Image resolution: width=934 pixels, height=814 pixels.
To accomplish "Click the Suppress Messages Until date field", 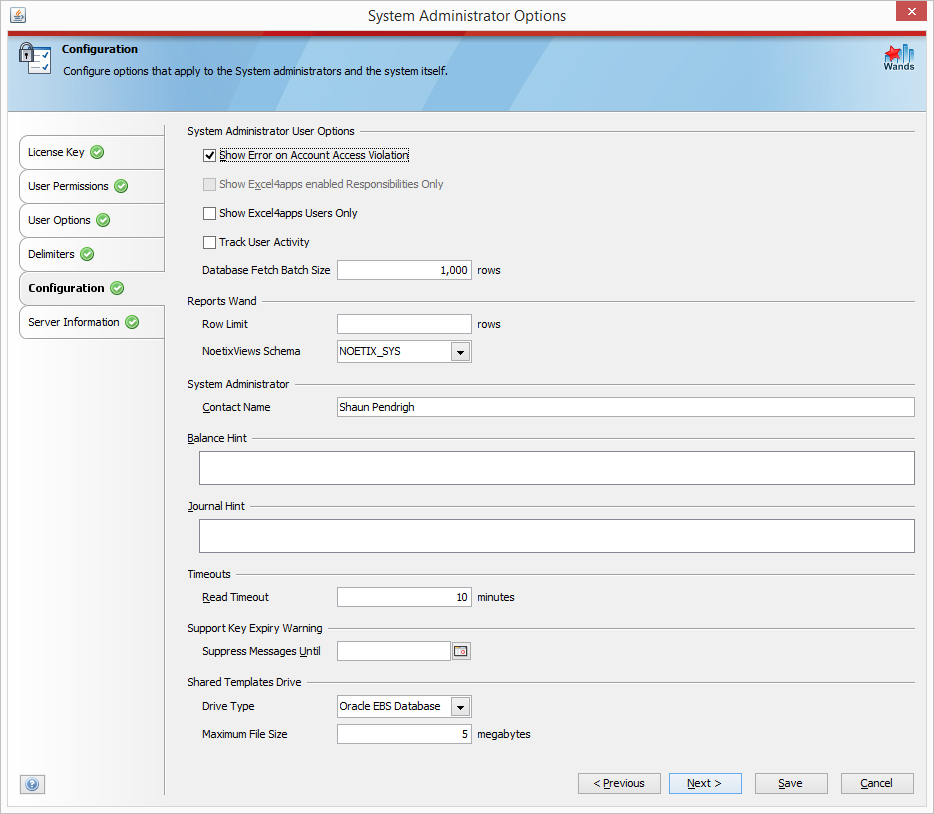I will [x=394, y=651].
